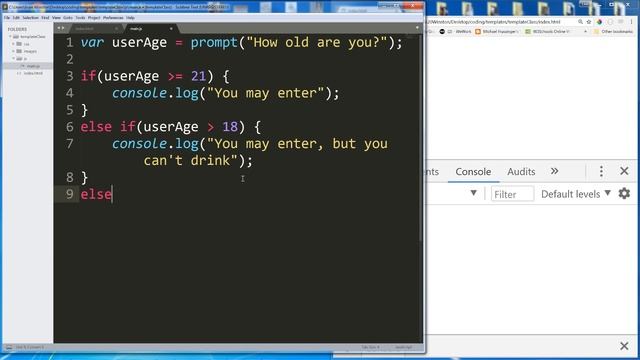
Task: Click the number 18 in else if condition
Action: tap(230, 127)
